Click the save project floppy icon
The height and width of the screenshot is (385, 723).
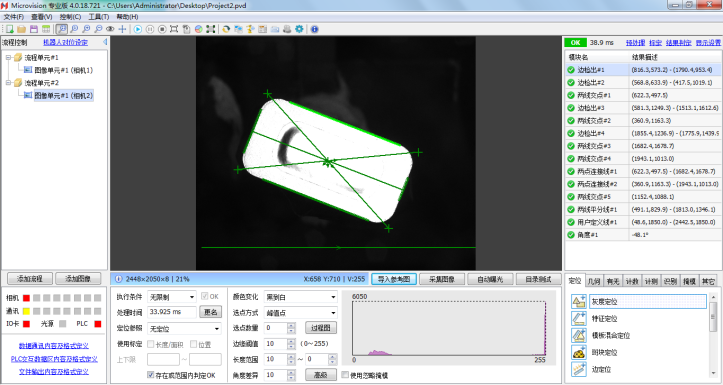(34, 29)
